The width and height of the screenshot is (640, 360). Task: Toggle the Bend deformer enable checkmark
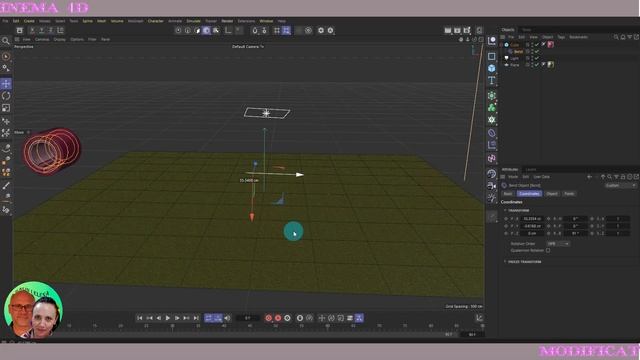pos(537,52)
